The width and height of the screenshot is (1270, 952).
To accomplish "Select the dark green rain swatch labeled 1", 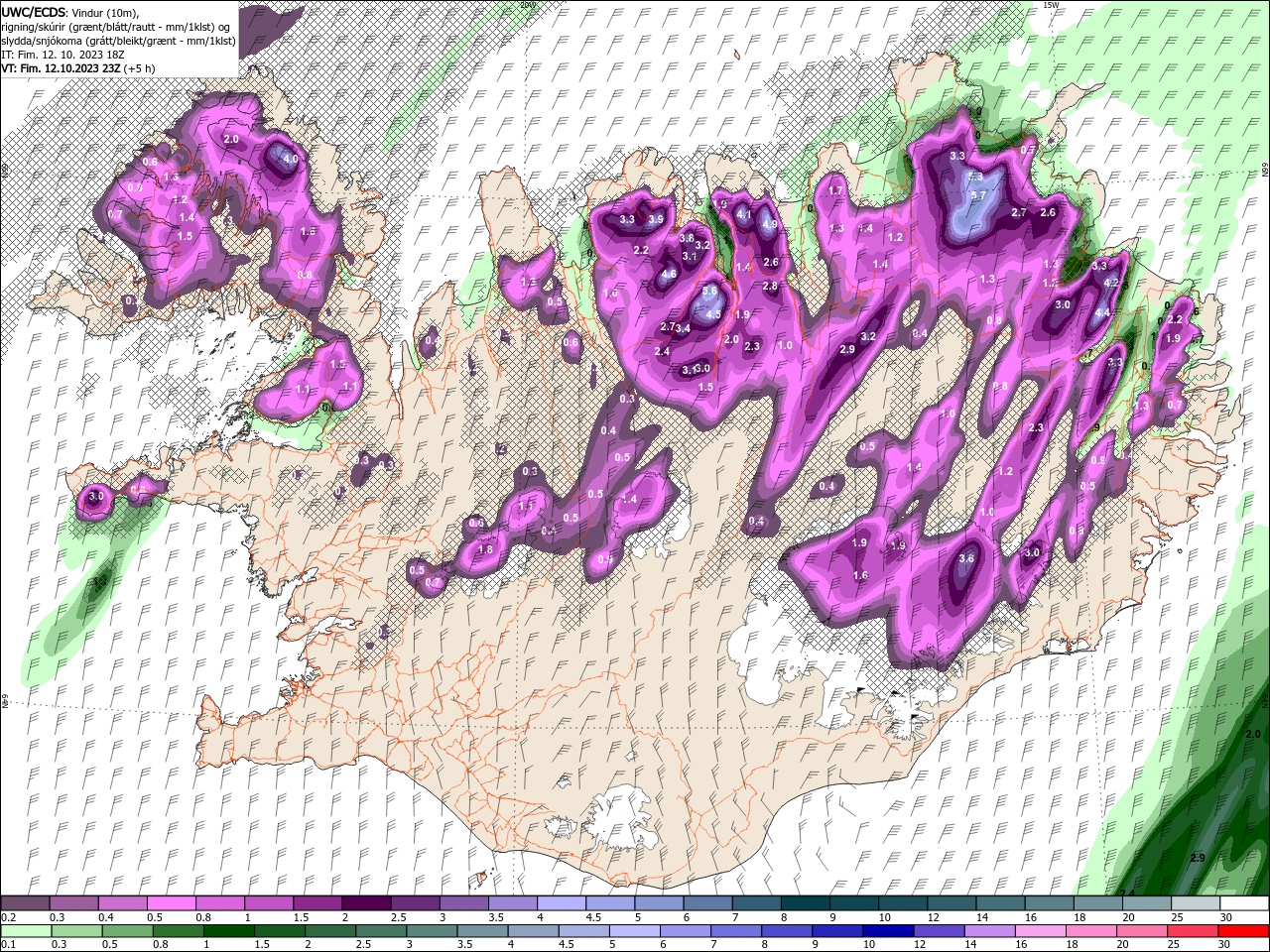I will pos(228,931).
